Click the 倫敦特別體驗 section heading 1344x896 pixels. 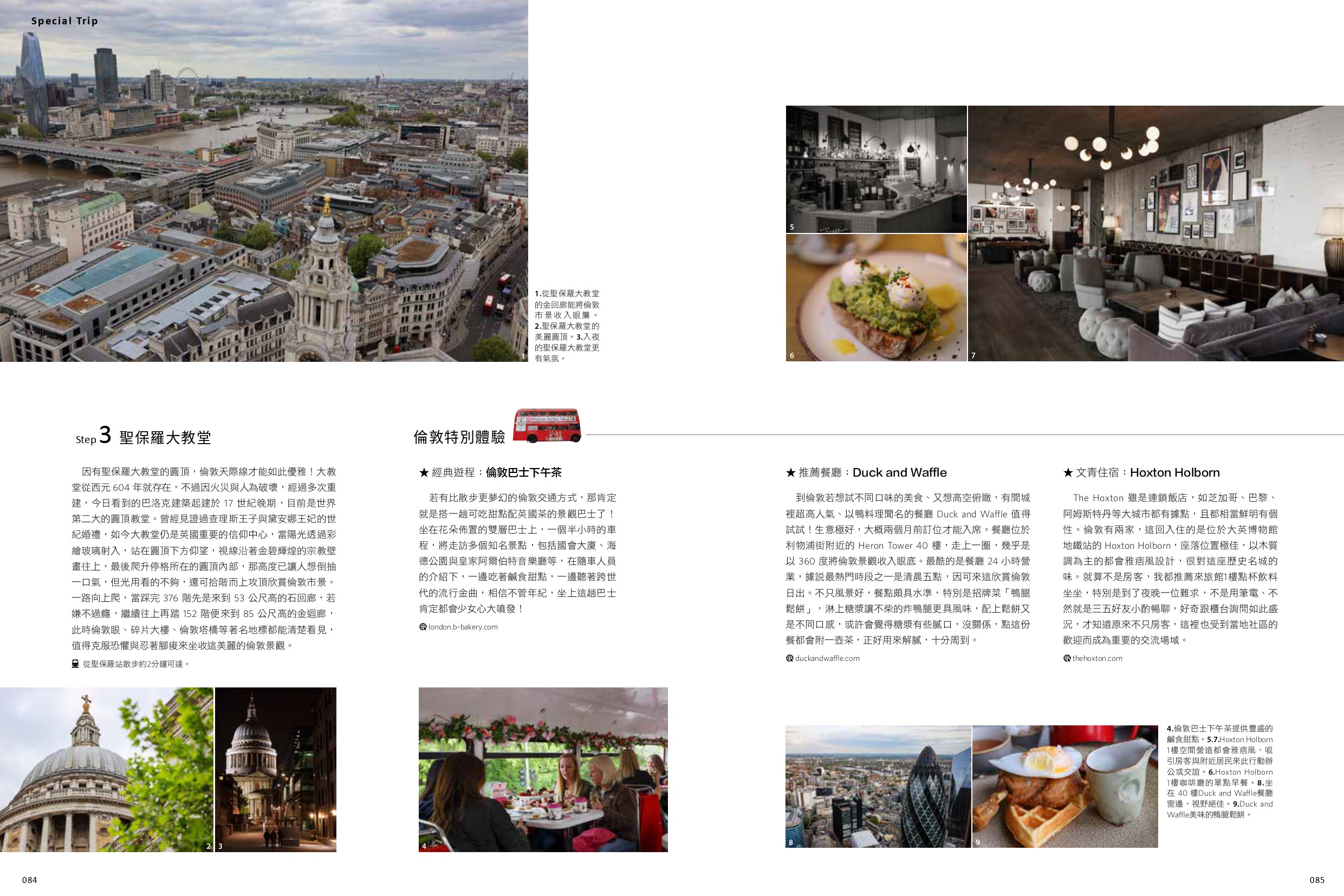[459, 437]
